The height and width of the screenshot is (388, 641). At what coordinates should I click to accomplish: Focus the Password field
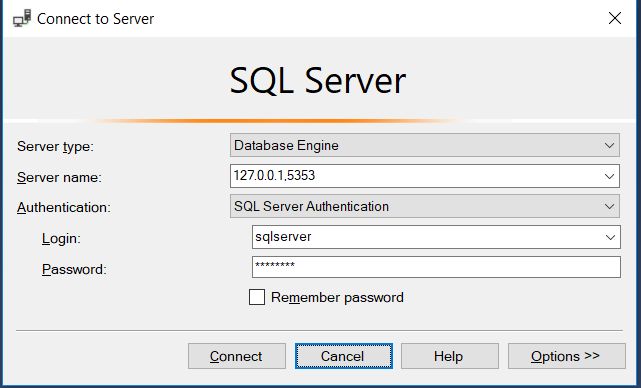tap(436, 267)
